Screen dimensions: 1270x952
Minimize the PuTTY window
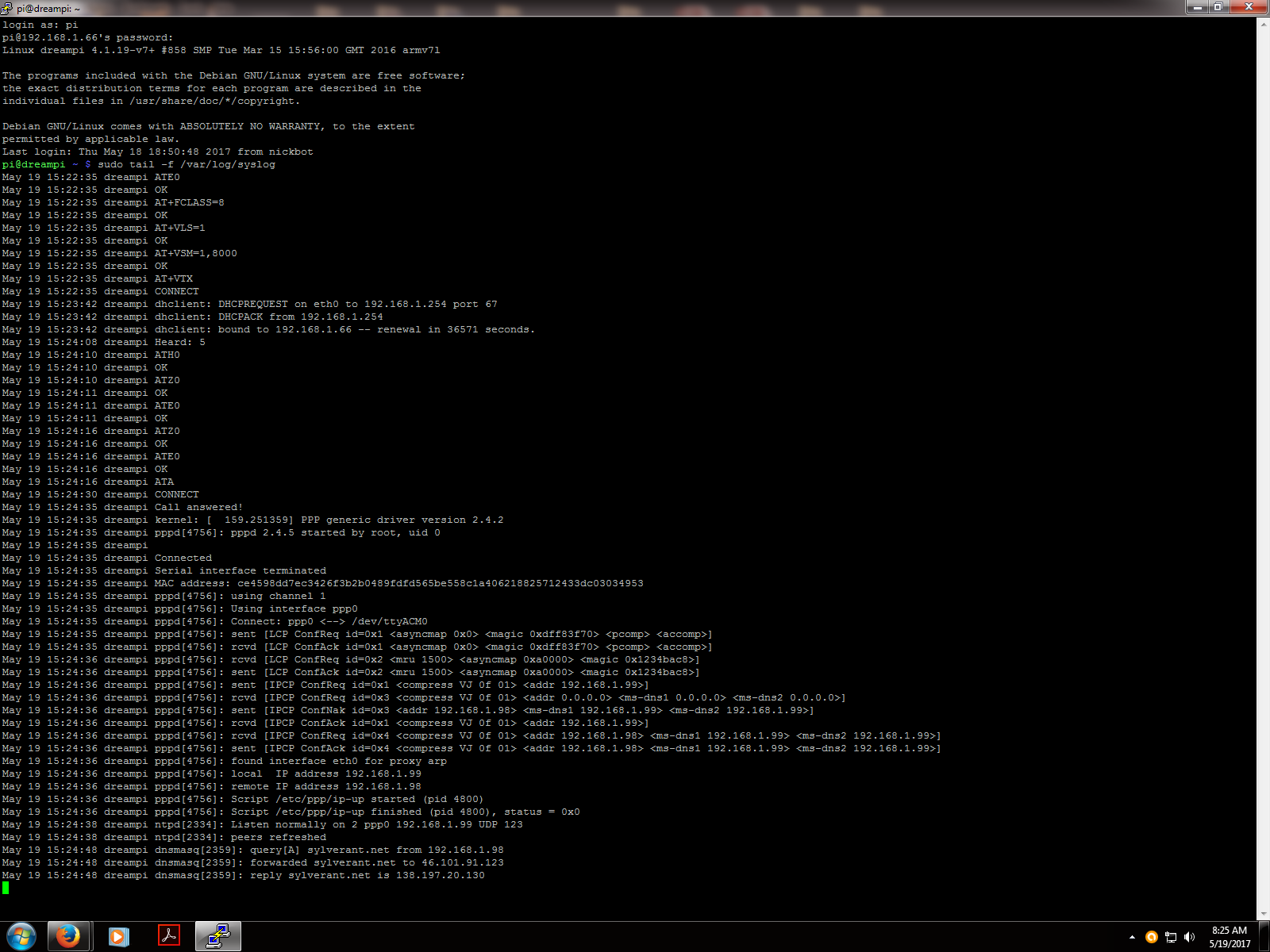pyautogui.click(x=1196, y=7)
